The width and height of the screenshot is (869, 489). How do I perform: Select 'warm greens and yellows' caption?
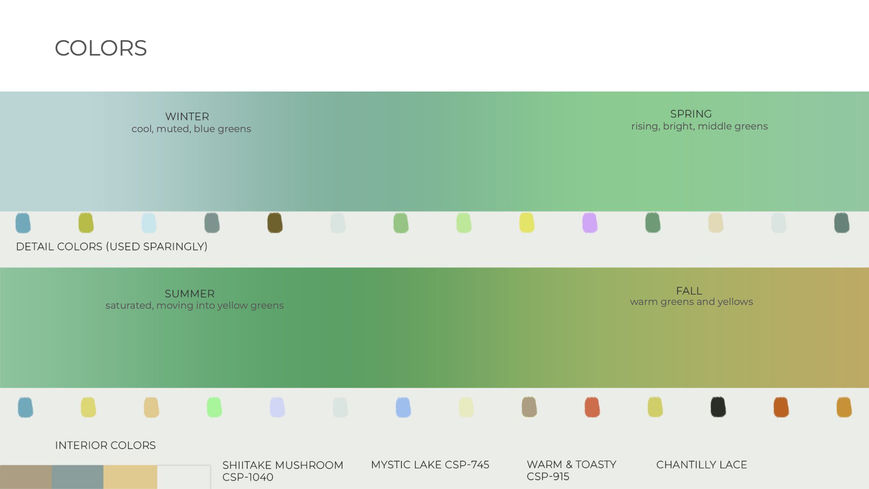(x=692, y=302)
